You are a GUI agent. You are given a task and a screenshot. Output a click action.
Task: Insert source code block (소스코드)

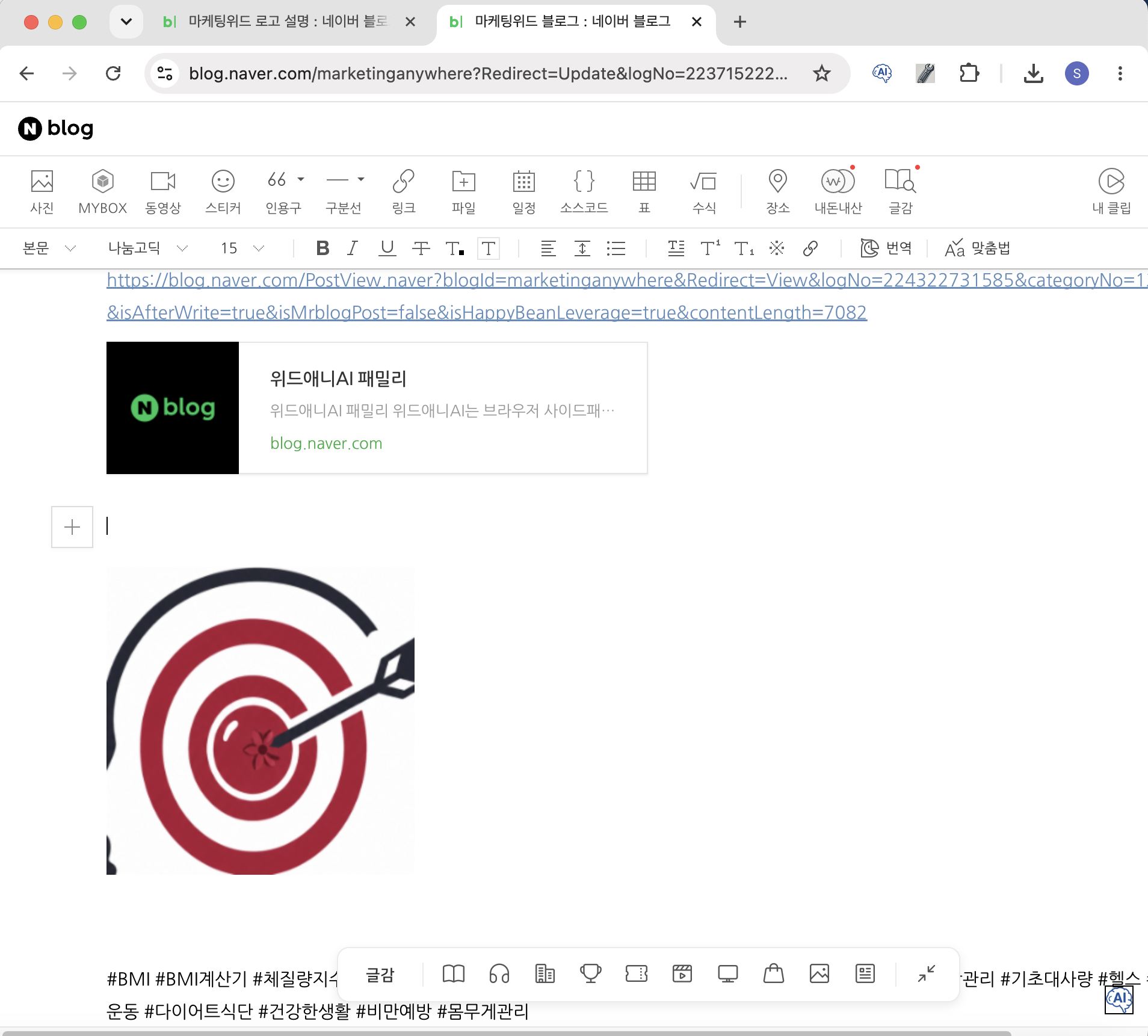coord(584,191)
